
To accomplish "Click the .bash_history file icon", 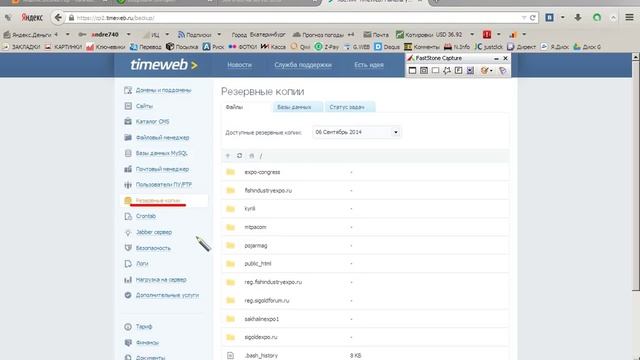I will coord(231,356).
